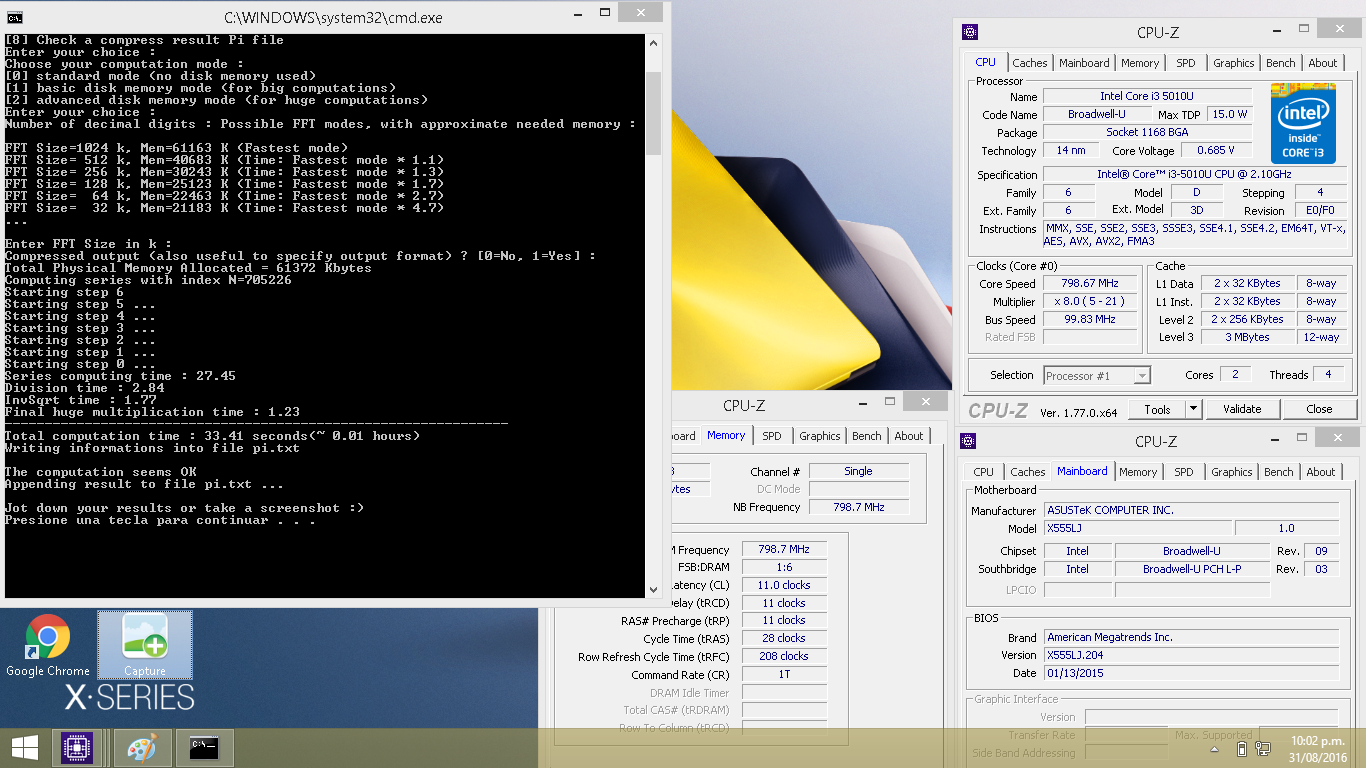Open the cmd.exe taskbar icon

click(204, 748)
